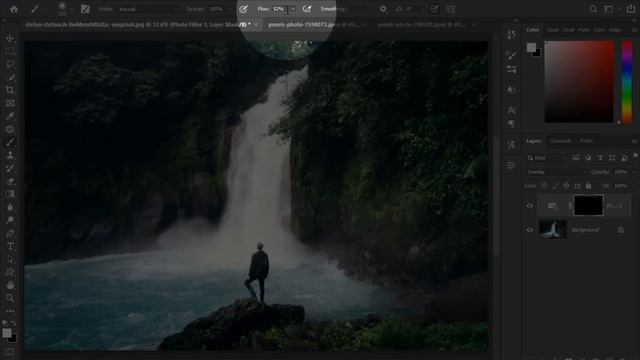Swap foreground and background colors icon
The width and height of the screenshot is (640, 360).
[x=14, y=323]
